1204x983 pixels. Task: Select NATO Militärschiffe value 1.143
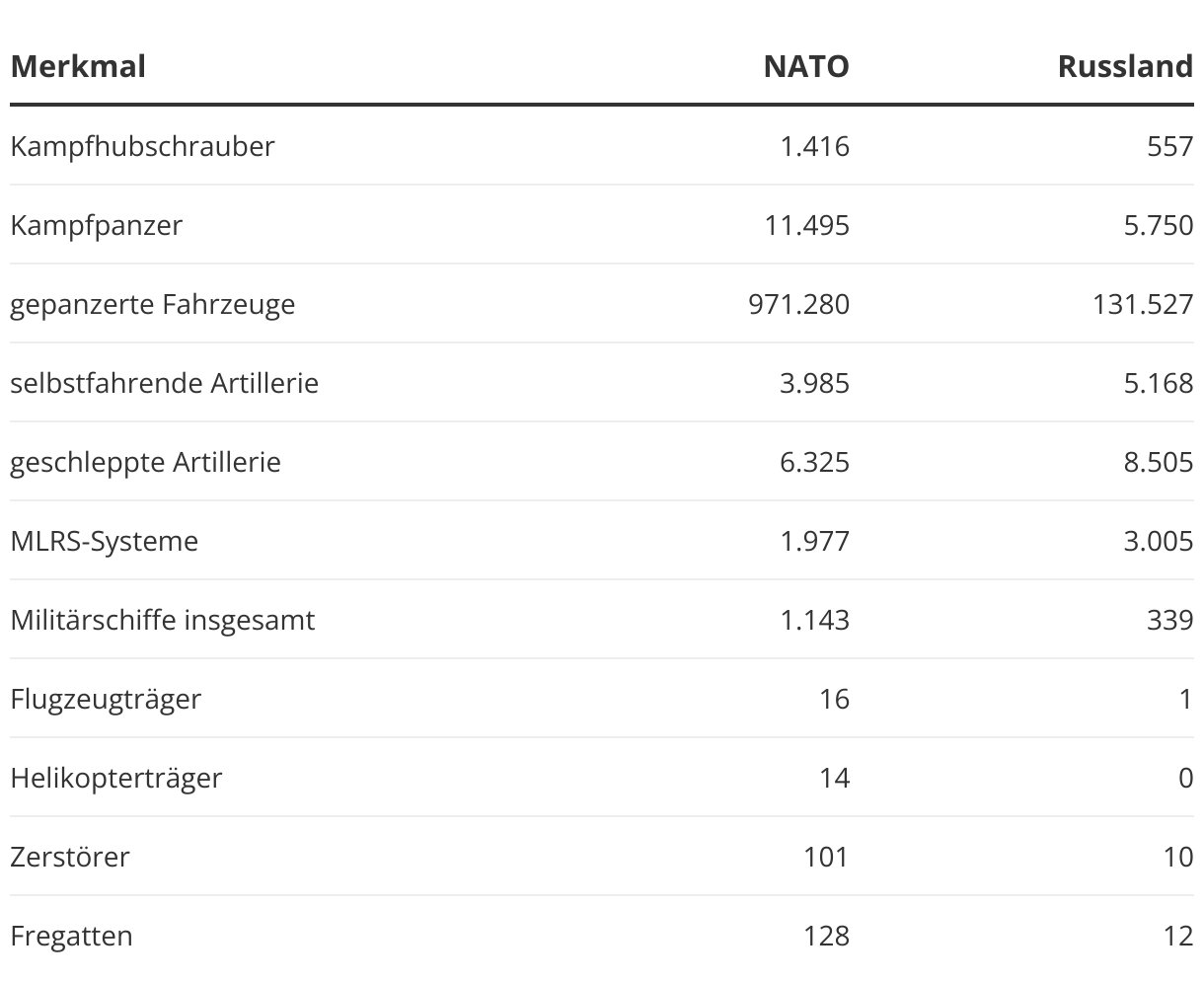[x=814, y=620]
